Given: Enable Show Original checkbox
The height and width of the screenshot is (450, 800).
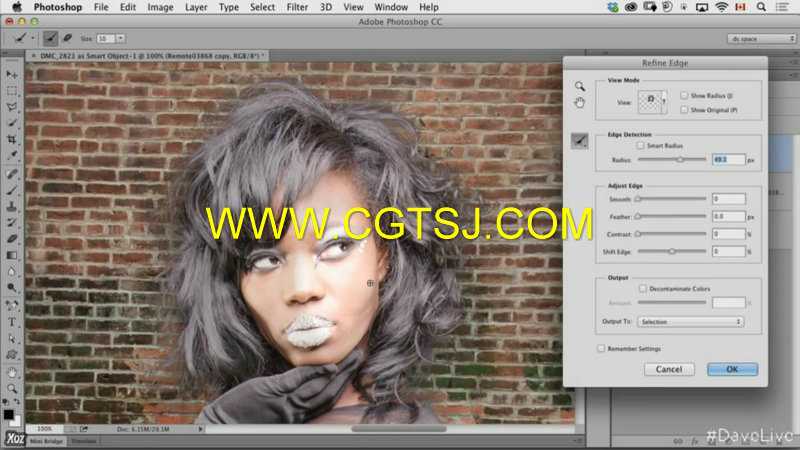Looking at the screenshot, I should pyautogui.click(x=684, y=110).
